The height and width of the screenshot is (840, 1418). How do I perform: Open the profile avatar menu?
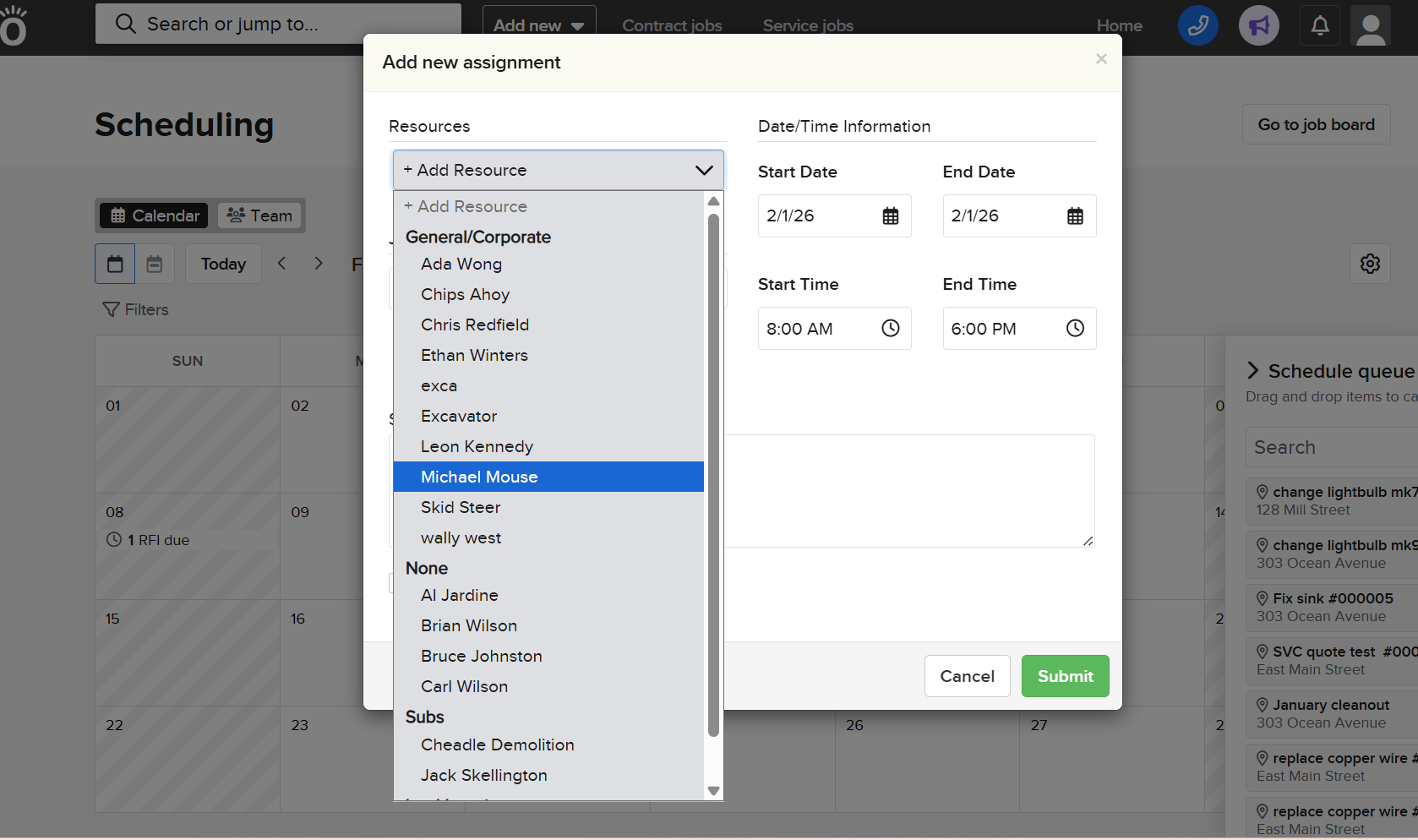click(1370, 25)
